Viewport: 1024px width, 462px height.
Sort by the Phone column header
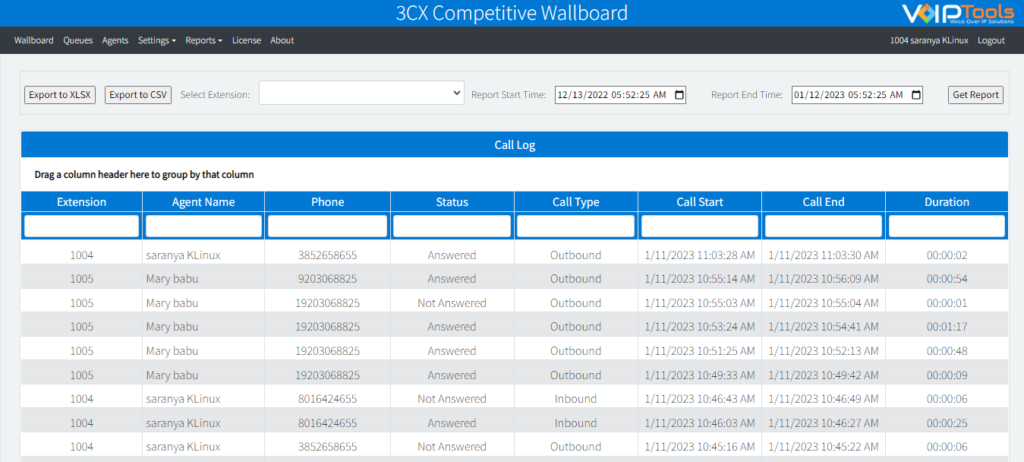(327, 202)
